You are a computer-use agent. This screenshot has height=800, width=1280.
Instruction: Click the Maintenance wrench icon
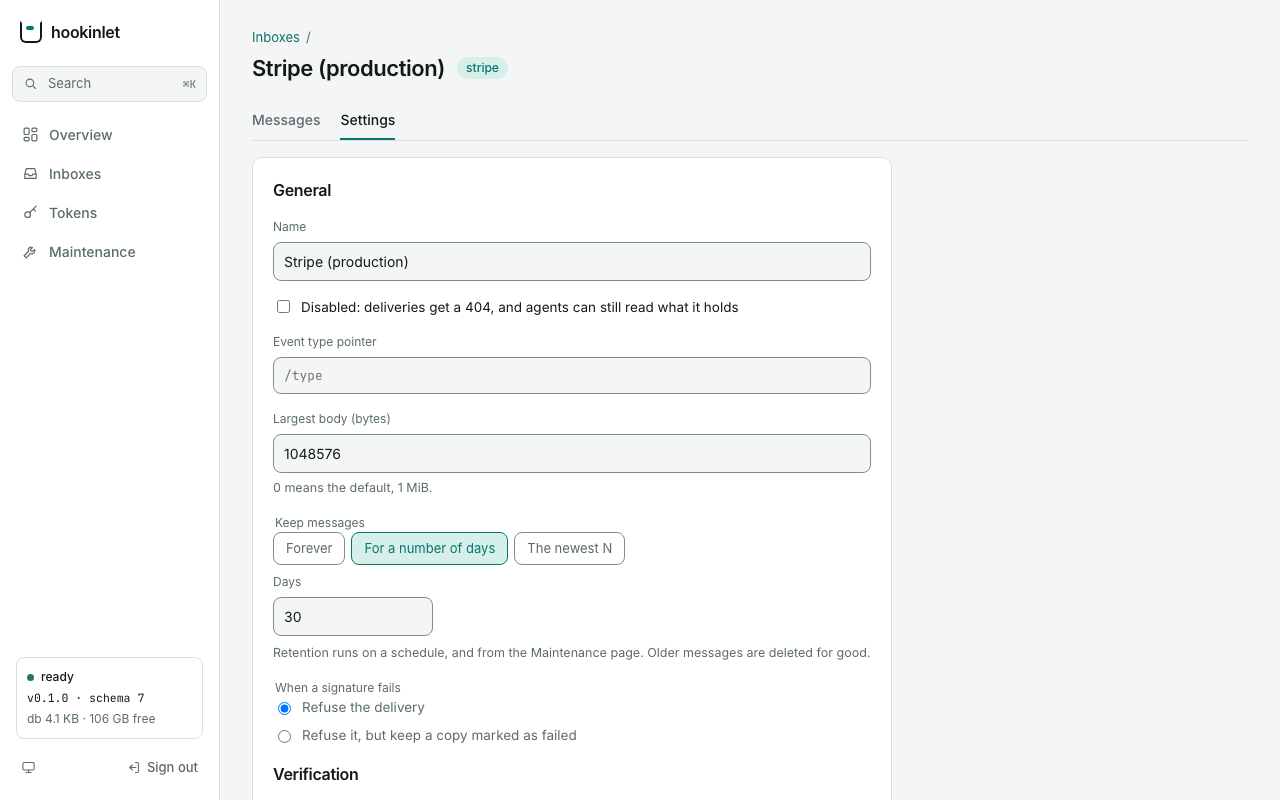(x=31, y=252)
